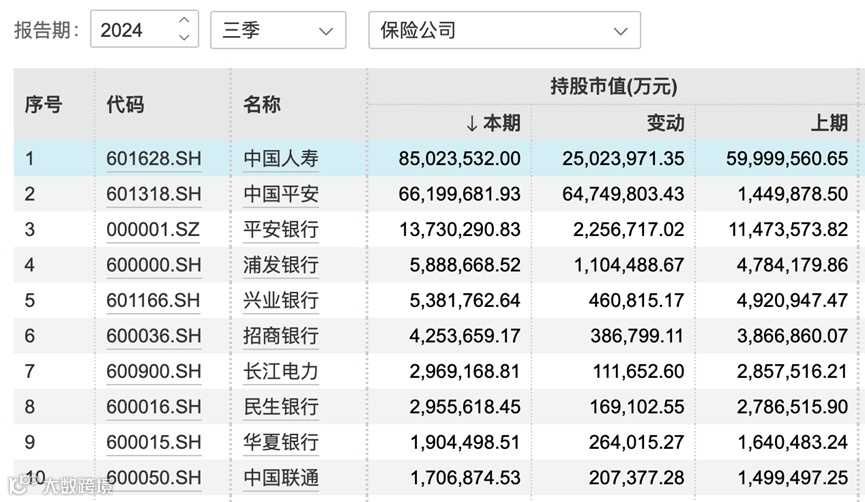The width and height of the screenshot is (865, 502).
Task: Select value 2,969,168.81 for 长江电力
Action: (465, 371)
